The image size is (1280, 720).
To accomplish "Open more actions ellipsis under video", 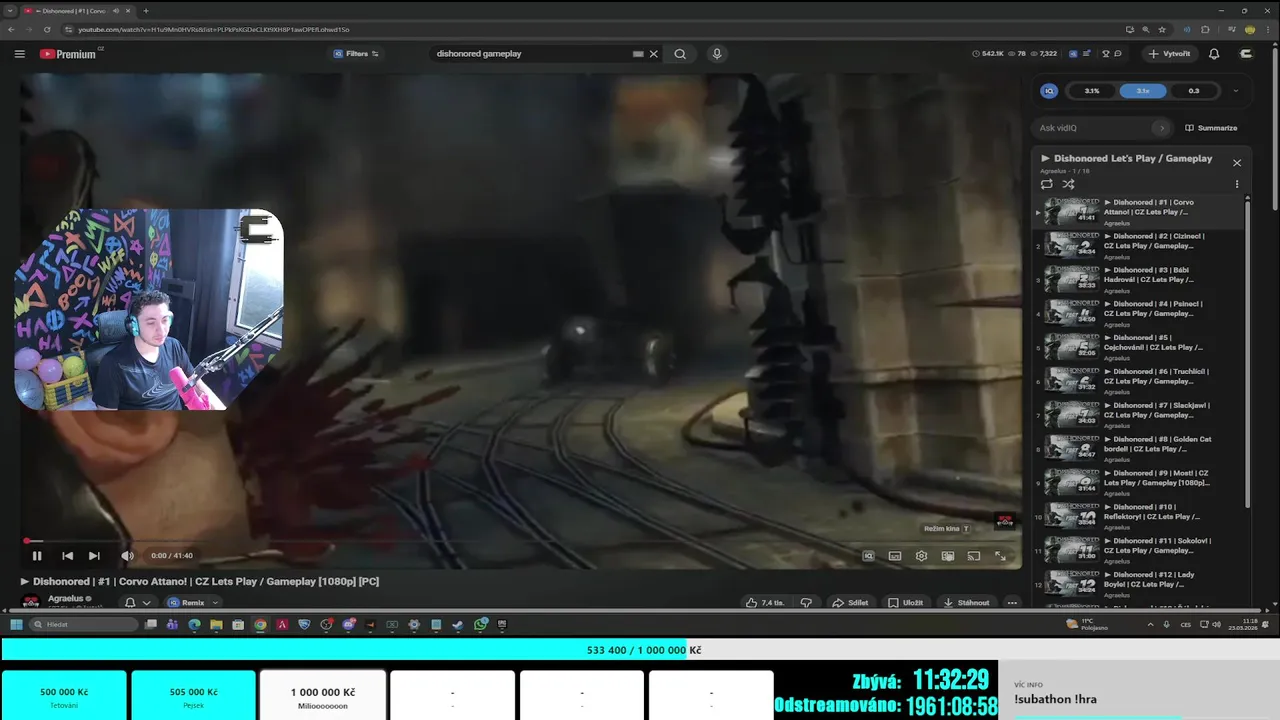I will 1012,603.
